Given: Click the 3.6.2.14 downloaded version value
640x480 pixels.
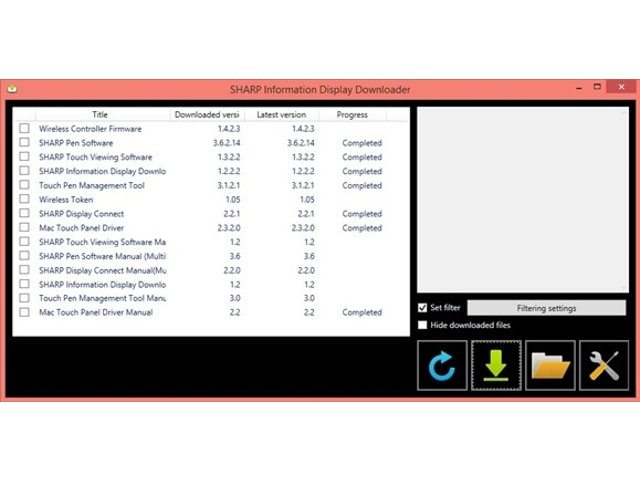Looking at the screenshot, I should pos(227,143).
